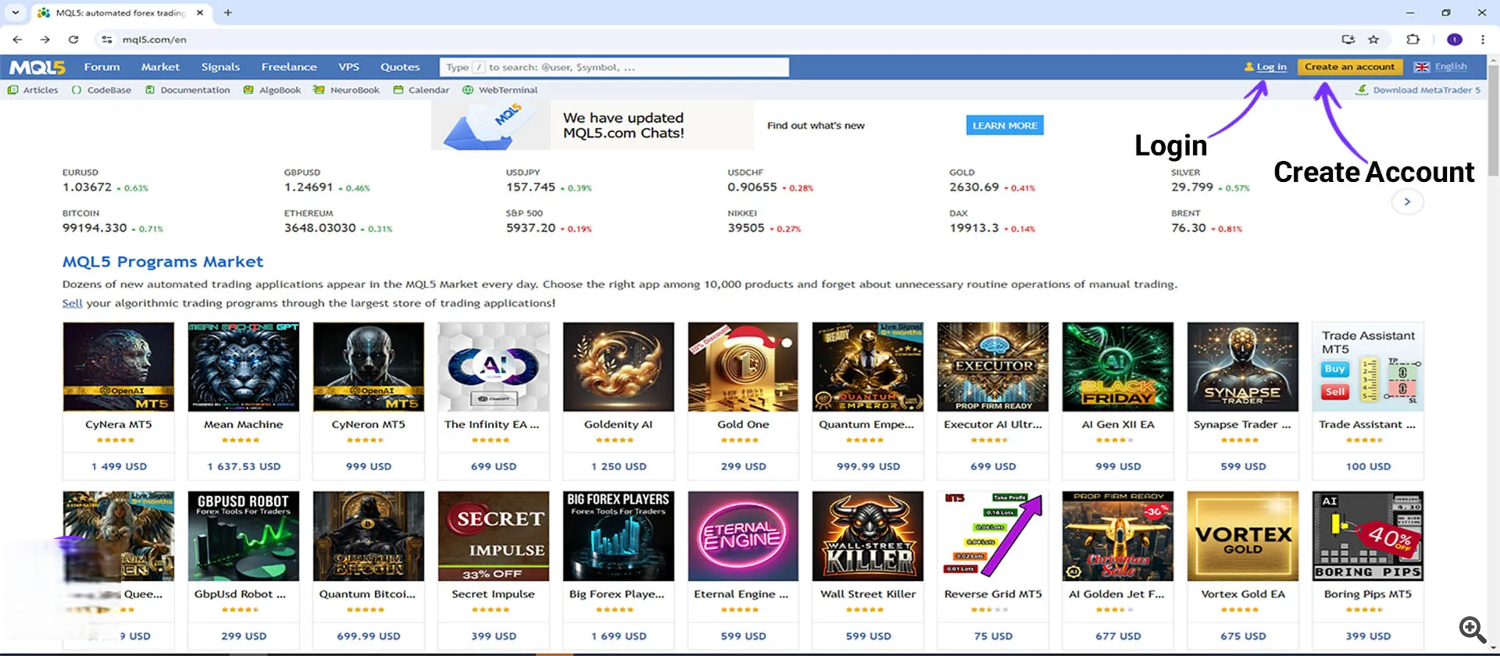This screenshot has width=1500, height=656.
Task: Open the Signals menu
Action: pos(220,67)
